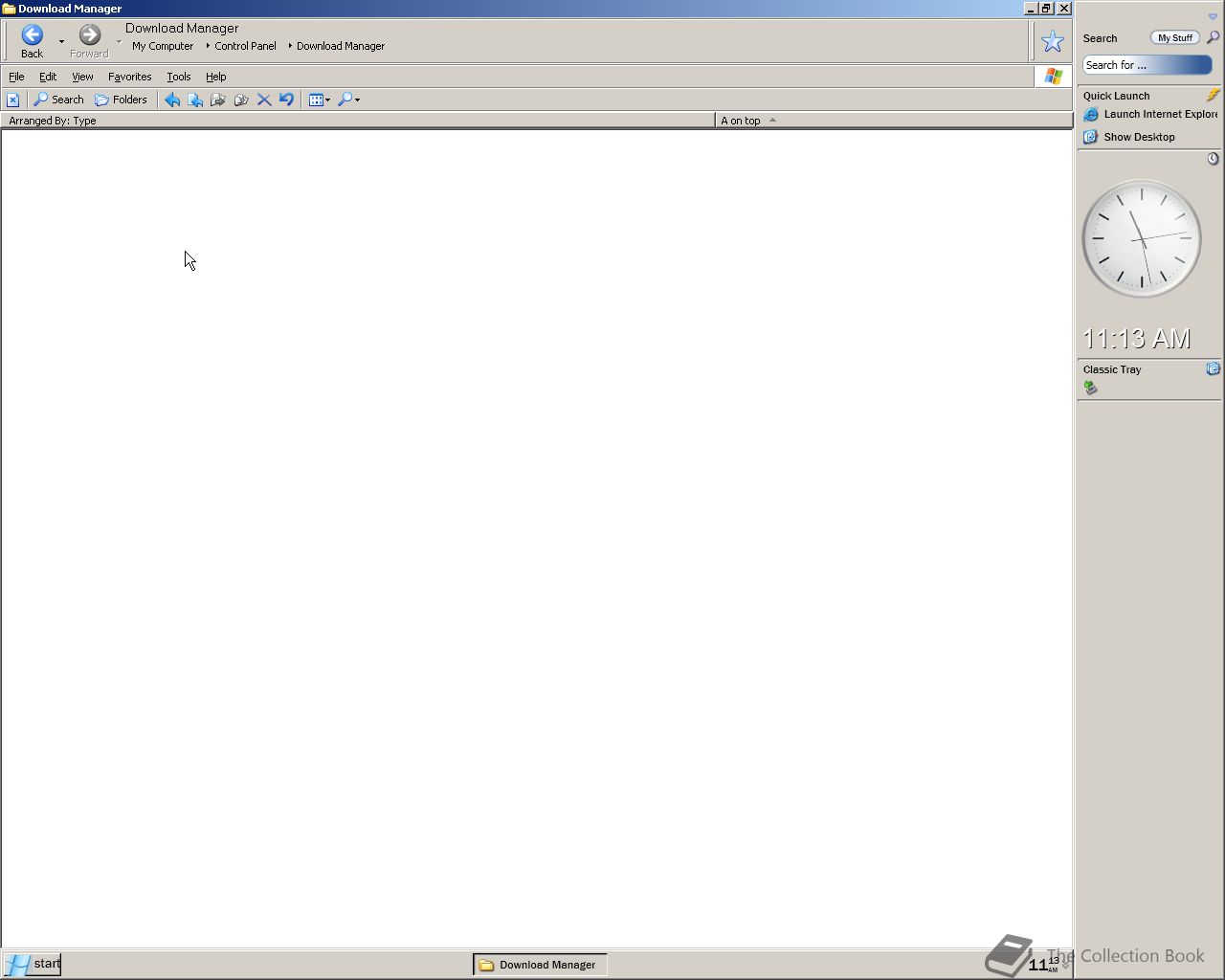Click the 11:13 AM digital time
Viewport: 1225px width, 980px height.
pyautogui.click(x=1137, y=339)
